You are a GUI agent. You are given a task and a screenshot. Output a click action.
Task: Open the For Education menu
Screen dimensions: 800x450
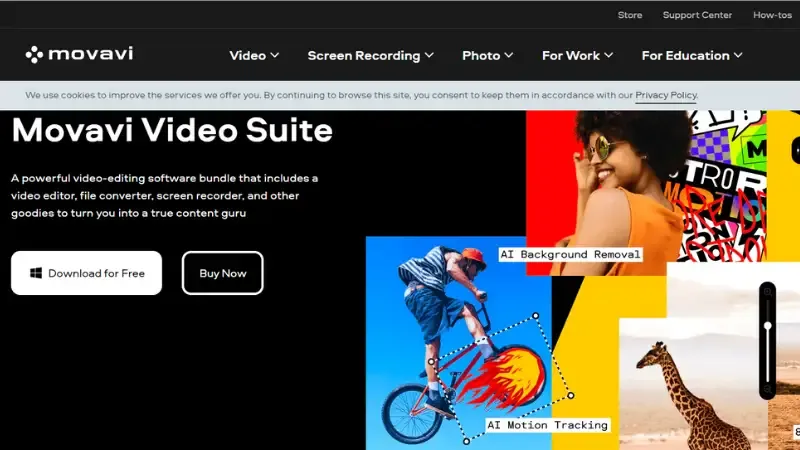coord(692,55)
